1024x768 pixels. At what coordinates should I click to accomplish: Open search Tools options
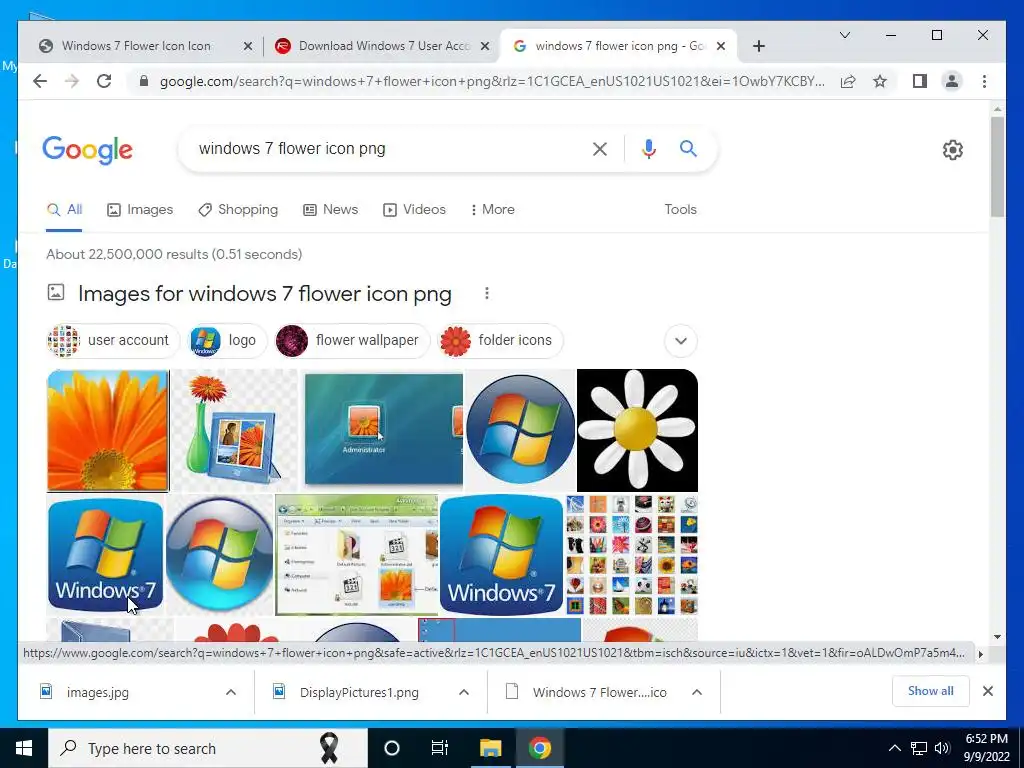point(680,210)
